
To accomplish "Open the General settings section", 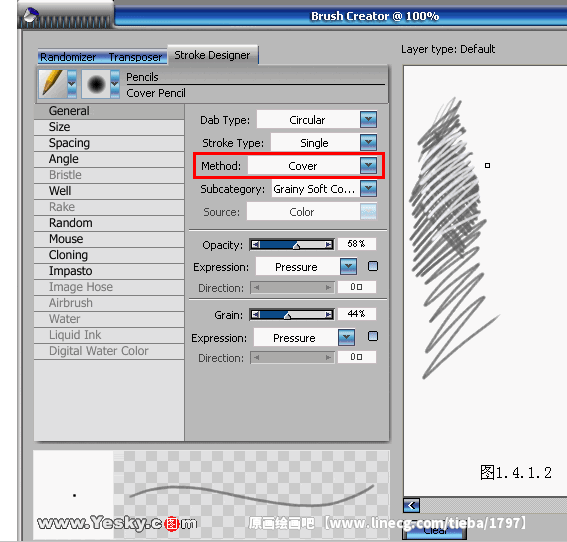I will (x=109, y=111).
